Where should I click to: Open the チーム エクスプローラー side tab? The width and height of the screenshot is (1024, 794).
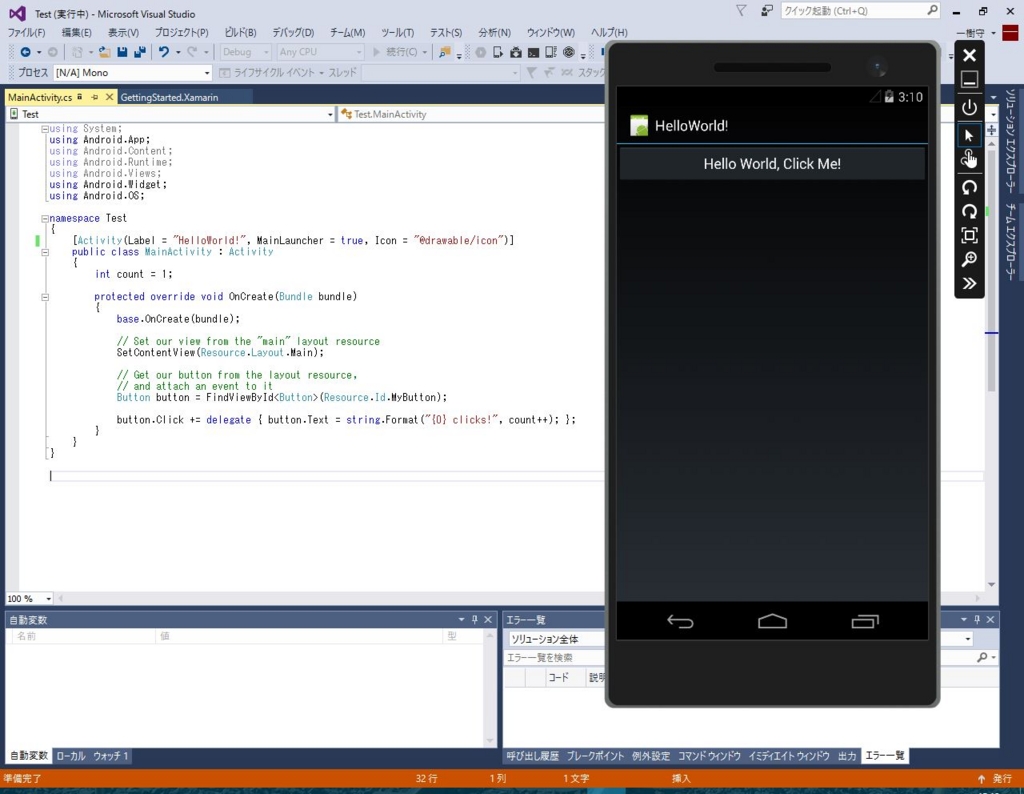1010,242
